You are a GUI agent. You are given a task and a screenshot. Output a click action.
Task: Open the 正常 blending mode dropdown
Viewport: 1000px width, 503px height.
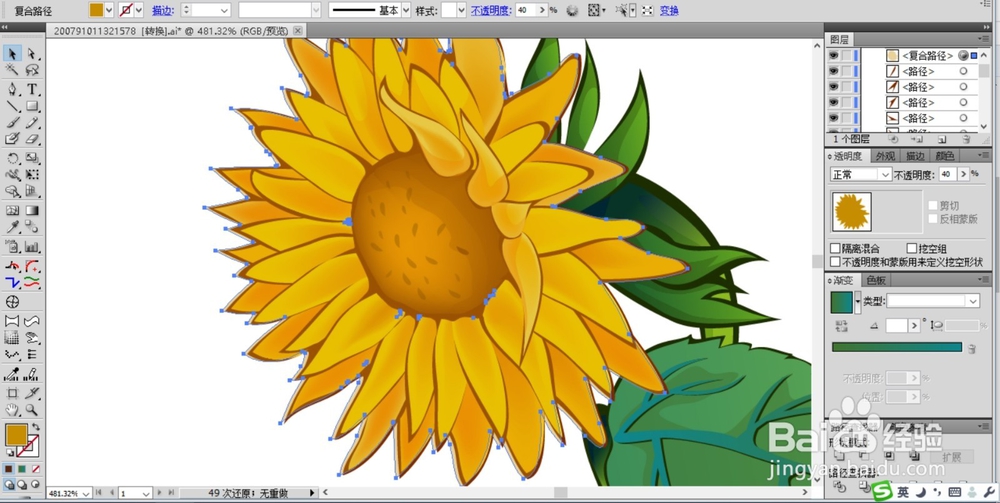click(x=885, y=174)
